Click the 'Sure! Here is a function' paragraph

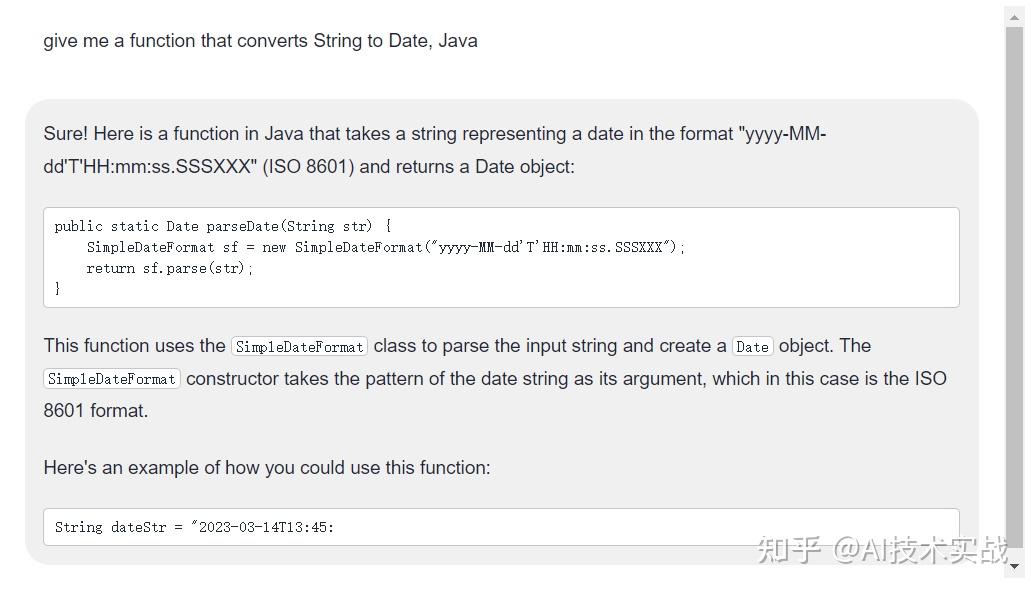point(434,134)
